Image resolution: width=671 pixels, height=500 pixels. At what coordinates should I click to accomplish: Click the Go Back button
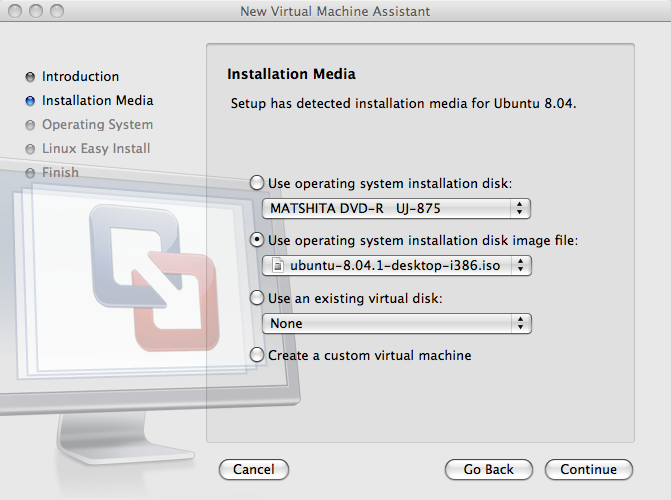coord(489,470)
